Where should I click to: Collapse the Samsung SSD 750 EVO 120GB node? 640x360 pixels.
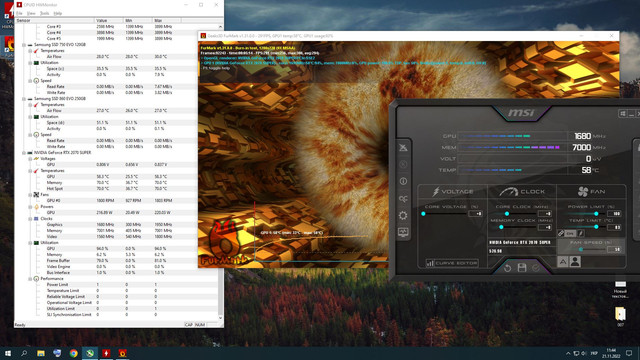point(24,44)
